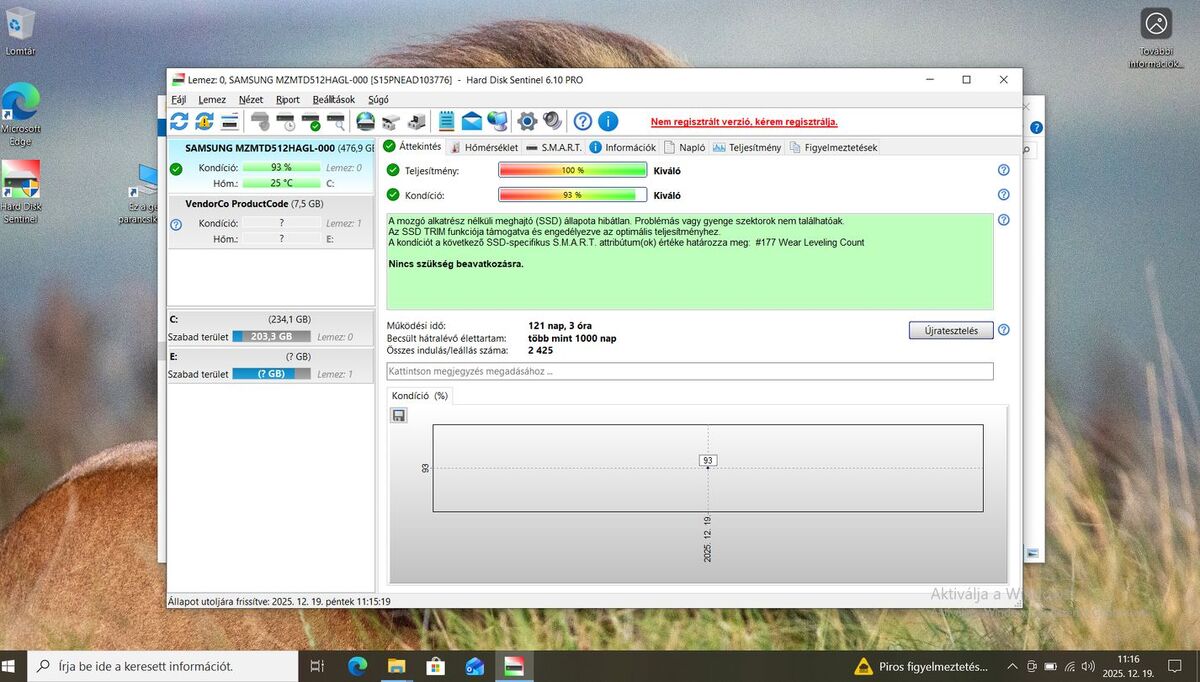Select the SAMSUNG MZMTD512HAGL-000 disk entry
The image size is (1200, 682).
[271, 165]
